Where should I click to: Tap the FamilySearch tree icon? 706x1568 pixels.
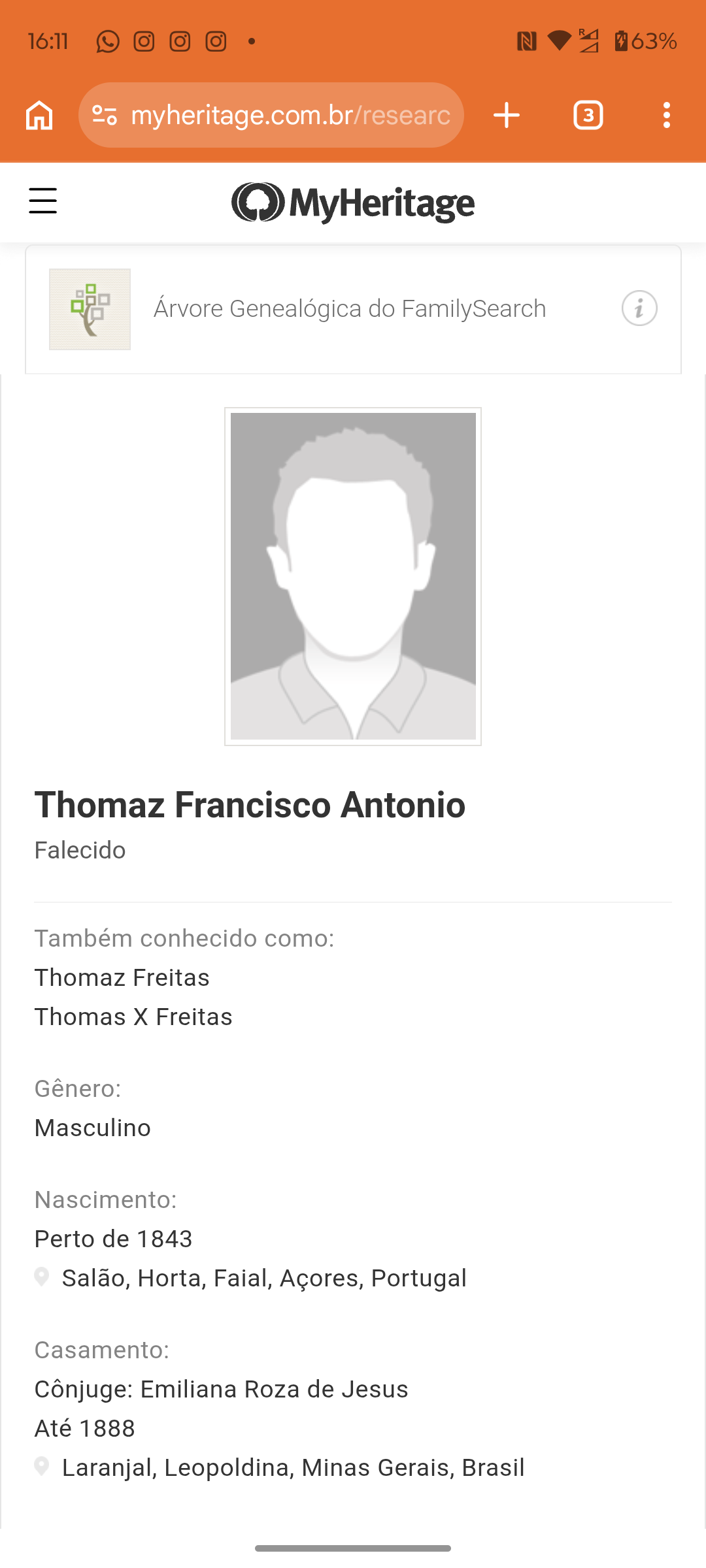[x=90, y=309]
